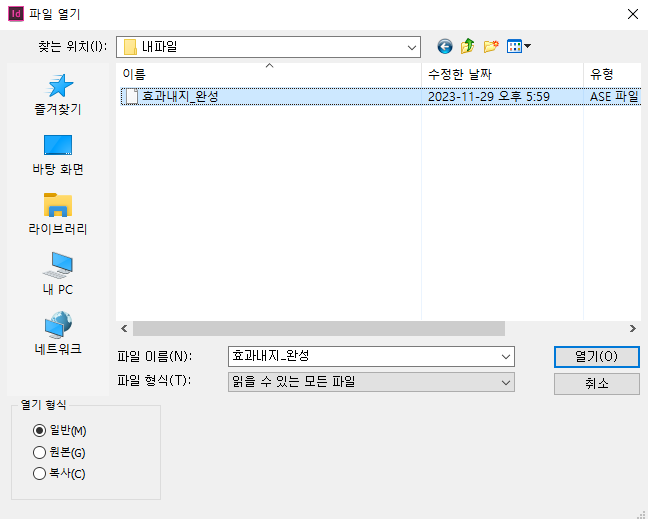648x519 pixels.
Task: Expand the 찾는 위치 folder dropdown
Action: [x=412, y=47]
